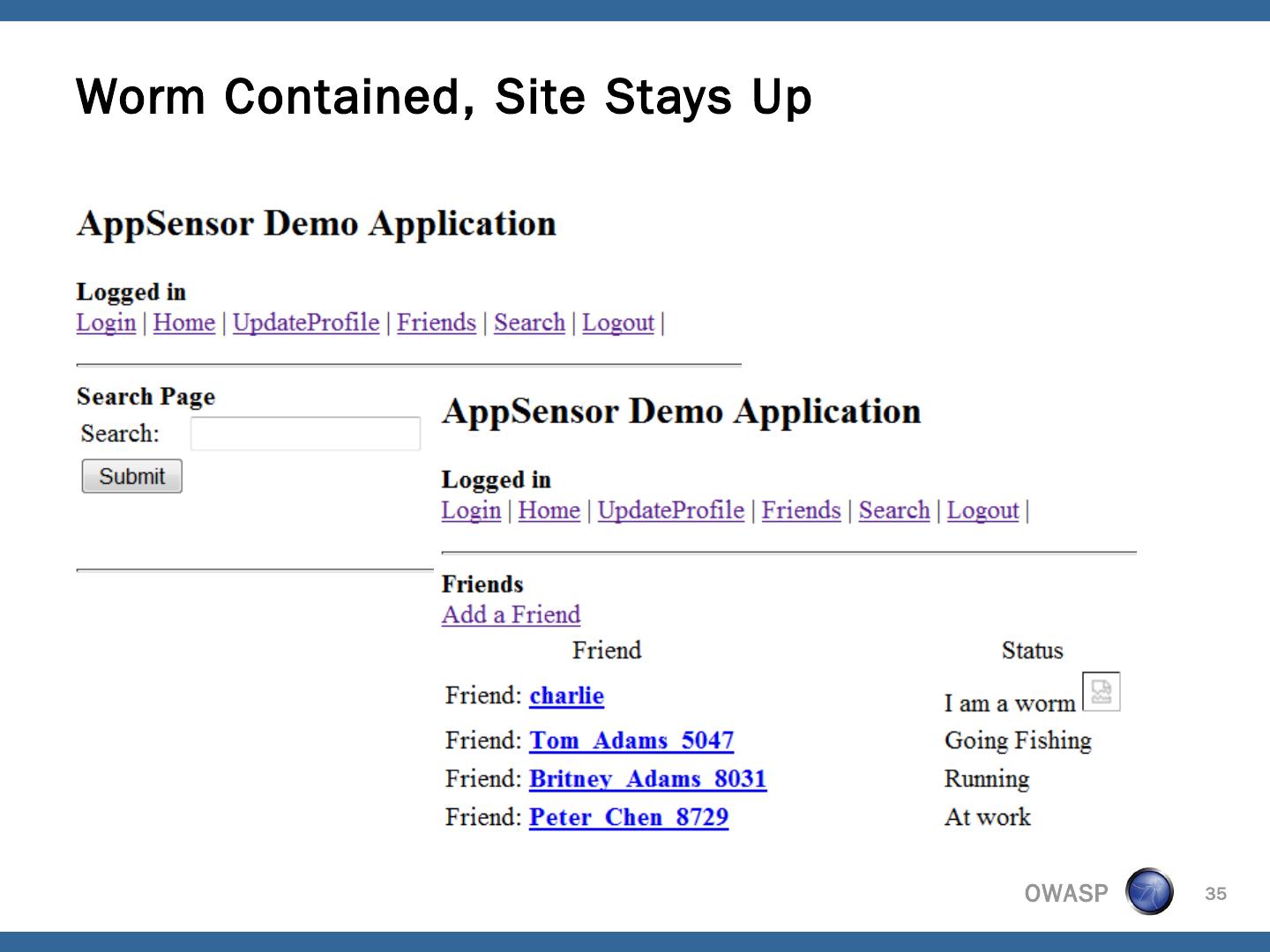Click the broken image icon beside worm status

coord(1101,692)
